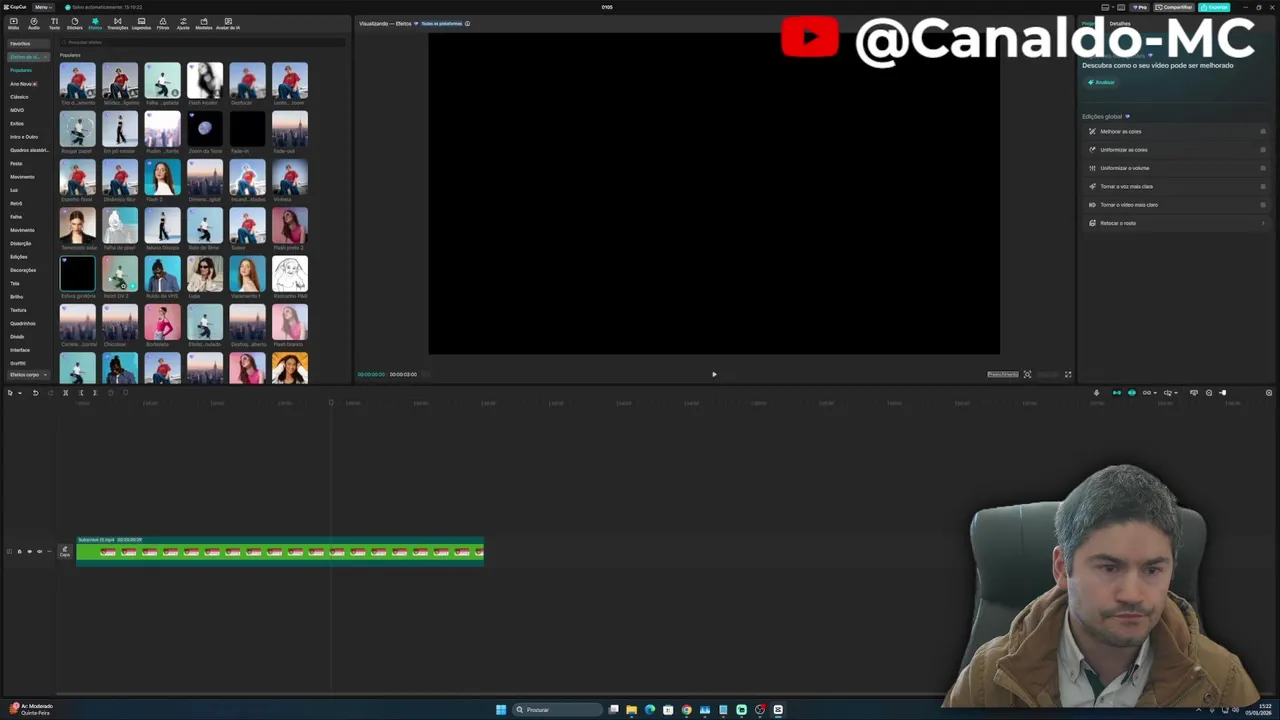This screenshot has width=1280, height=720.
Task: Click the preview capture frame icon
Action: tap(1027, 374)
